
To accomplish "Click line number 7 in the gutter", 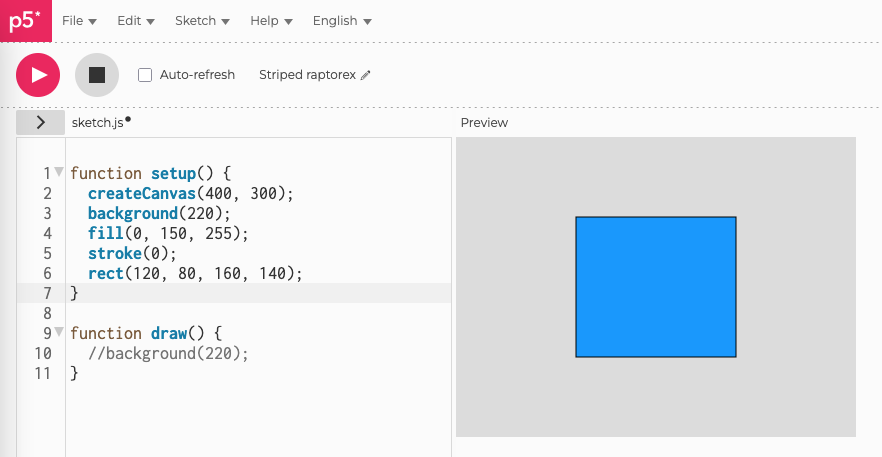I will (x=46, y=293).
